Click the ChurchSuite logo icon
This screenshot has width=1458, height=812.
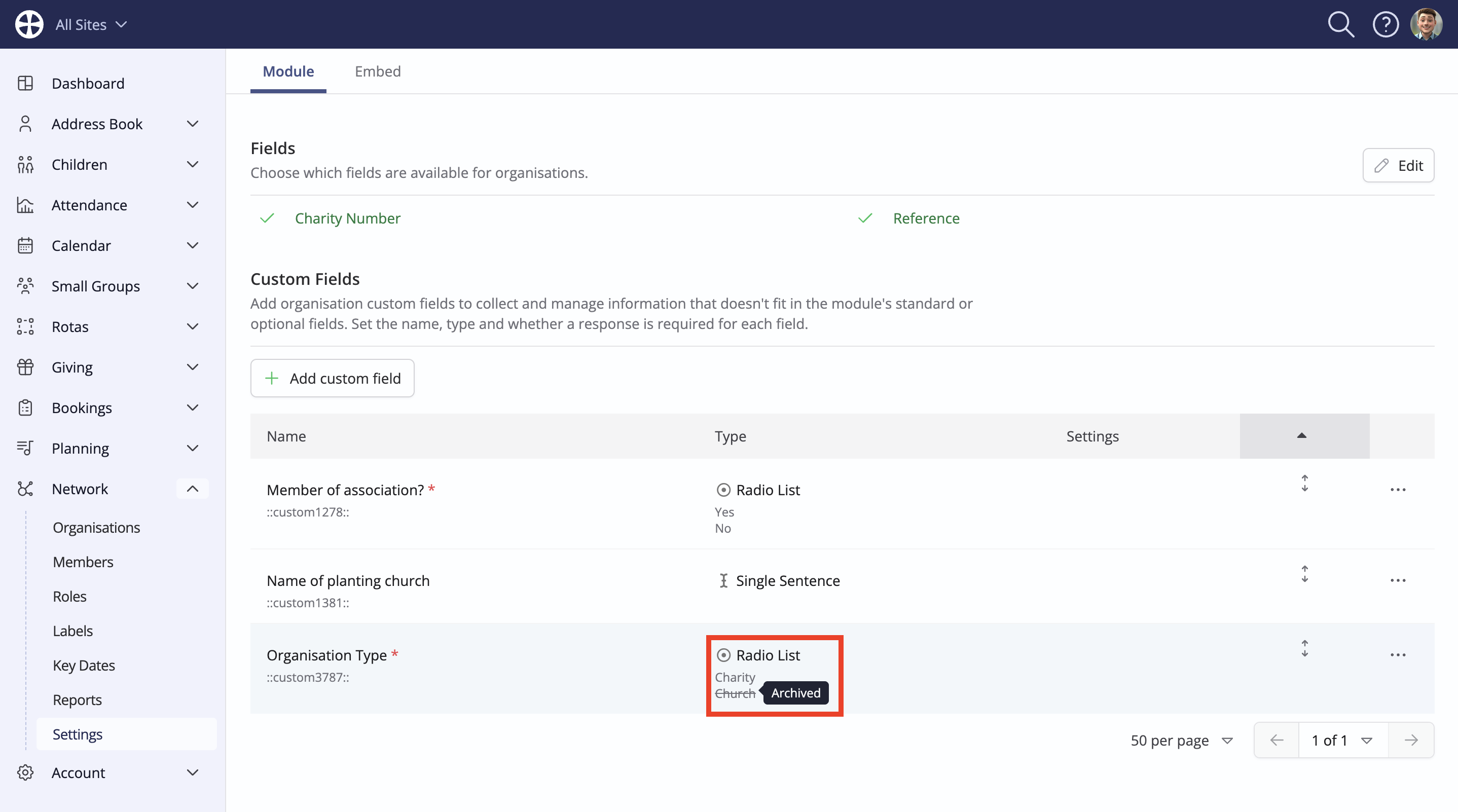(29, 24)
